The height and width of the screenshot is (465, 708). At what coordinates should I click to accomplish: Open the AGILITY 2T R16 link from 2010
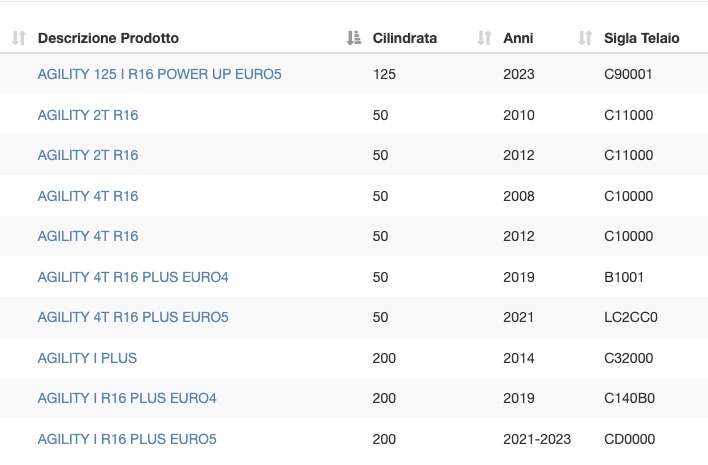point(88,115)
